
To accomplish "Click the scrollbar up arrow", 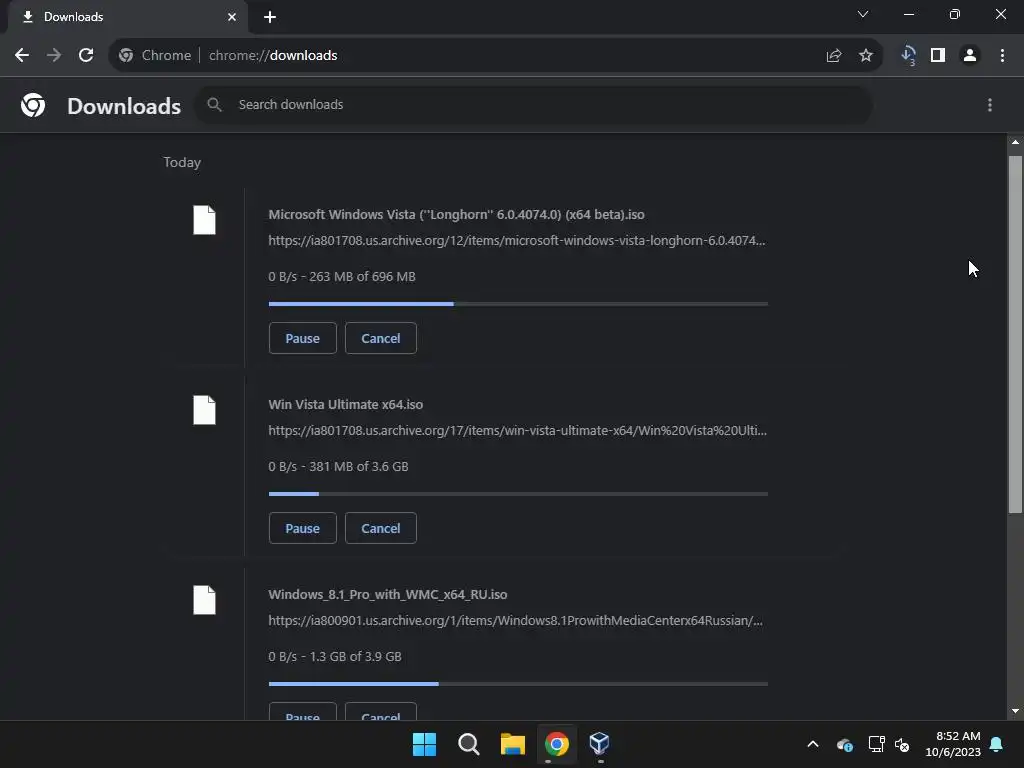I will pyautogui.click(x=1015, y=142).
